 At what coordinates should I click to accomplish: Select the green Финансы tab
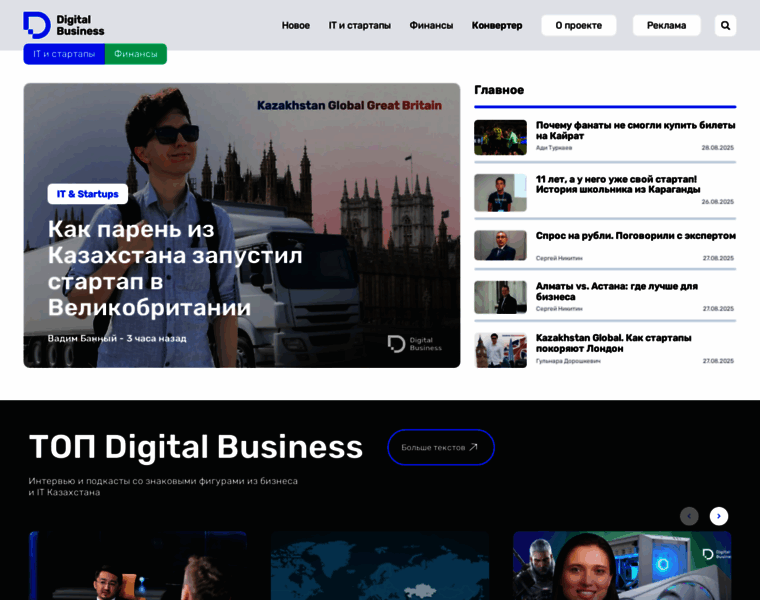pyautogui.click(x=136, y=54)
